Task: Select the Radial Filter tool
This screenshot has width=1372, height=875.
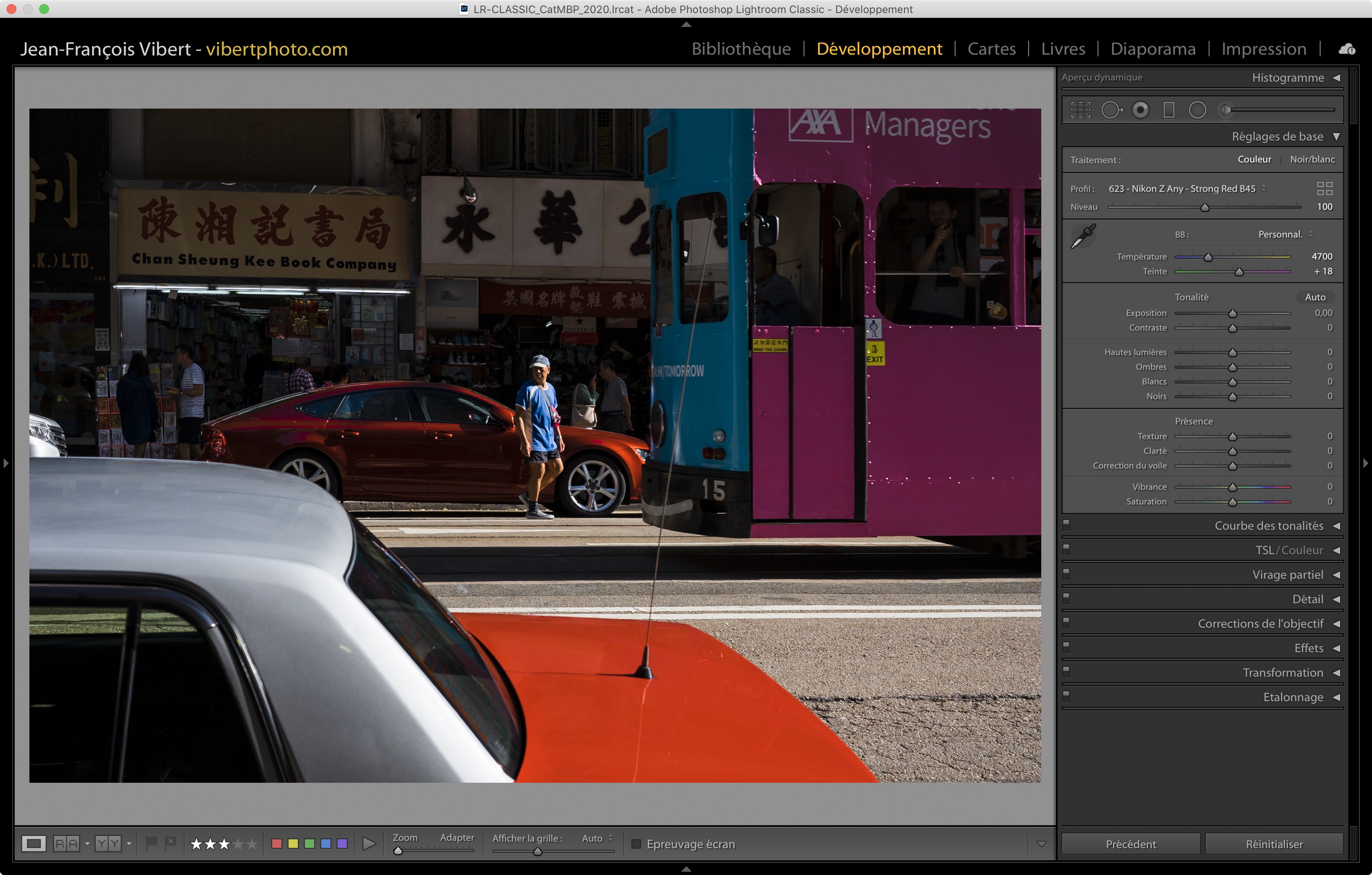Action: (x=1197, y=110)
